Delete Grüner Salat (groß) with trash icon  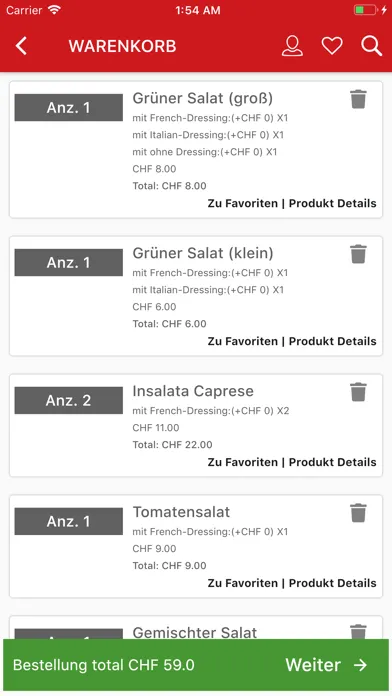click(x=358, y=99)
